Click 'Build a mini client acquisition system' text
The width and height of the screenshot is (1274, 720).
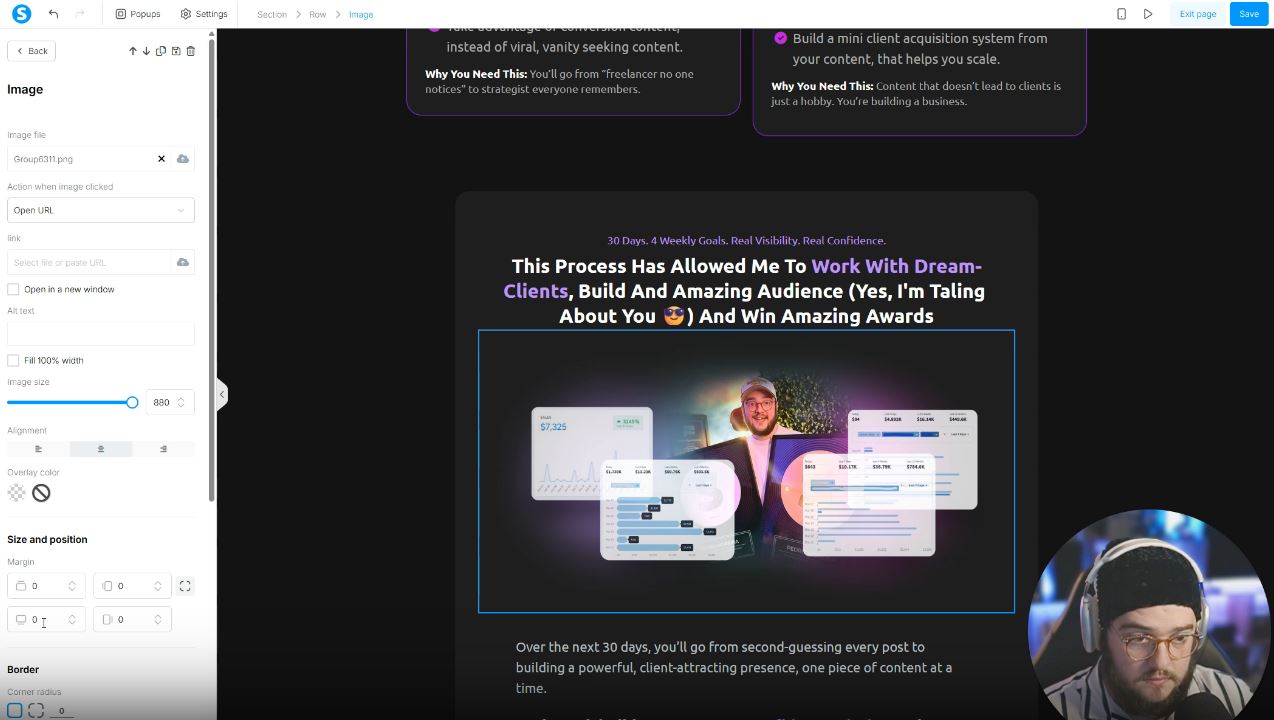tap(920, 48)
